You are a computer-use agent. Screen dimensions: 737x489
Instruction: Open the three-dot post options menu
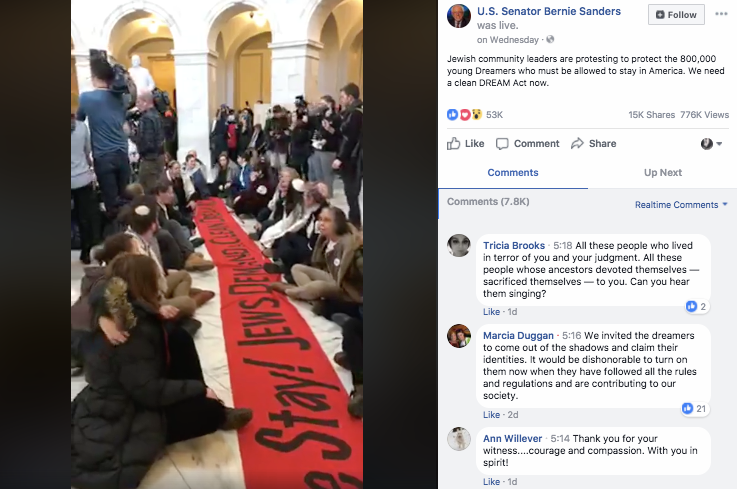721,14
